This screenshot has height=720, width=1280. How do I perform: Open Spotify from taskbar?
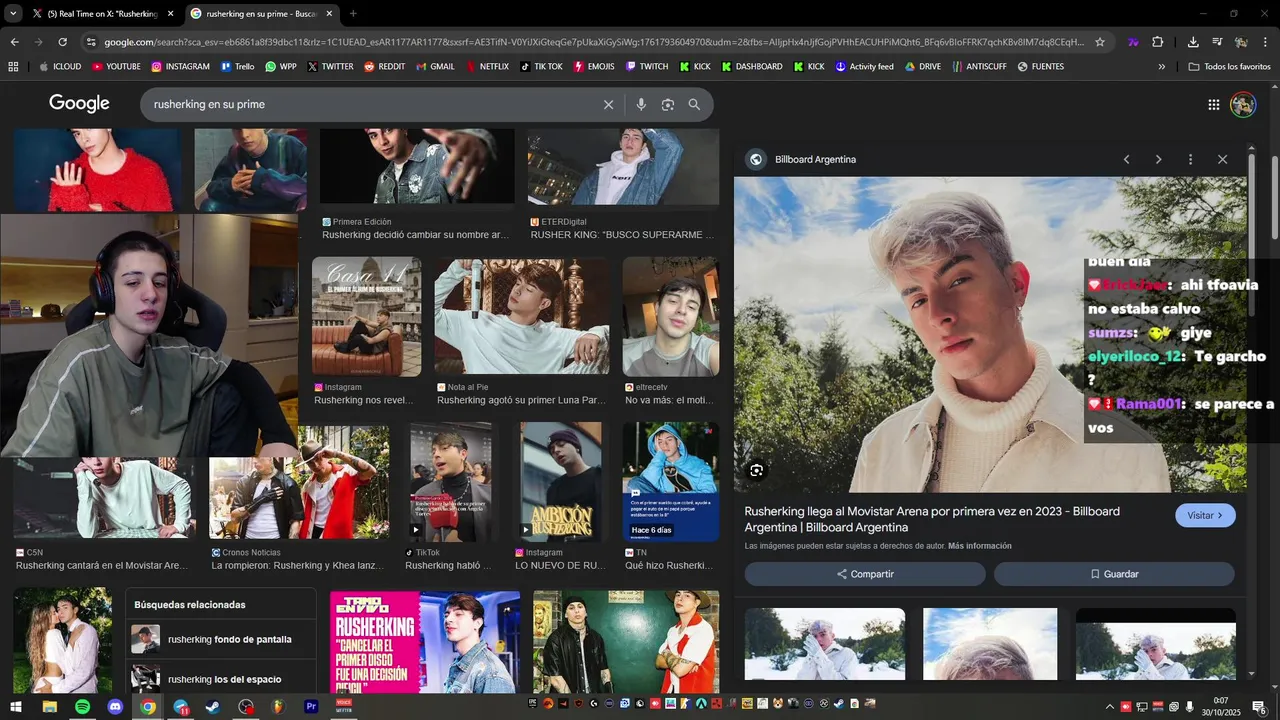(x=82, y=707)
